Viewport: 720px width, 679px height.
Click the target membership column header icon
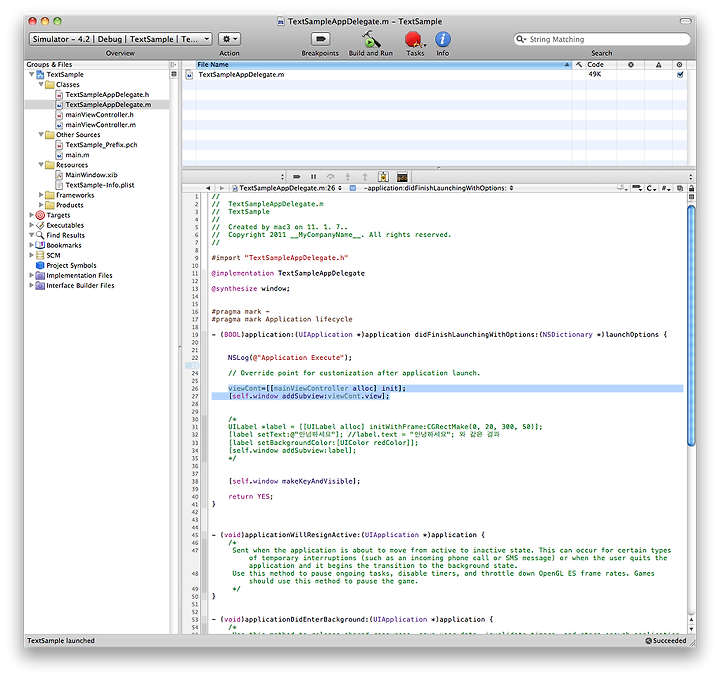coord(680,65)
